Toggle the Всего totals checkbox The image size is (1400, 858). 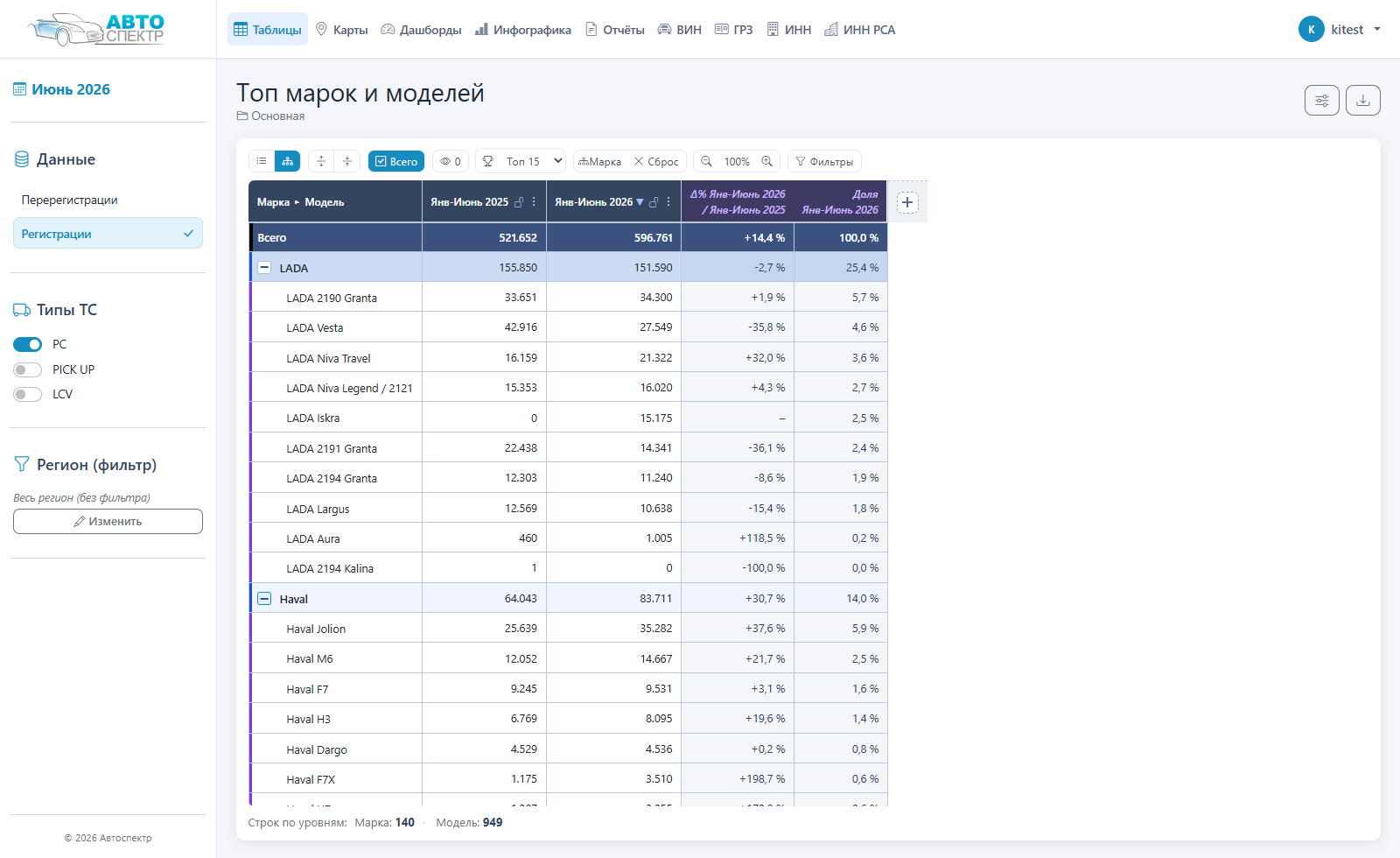point(396,161)
